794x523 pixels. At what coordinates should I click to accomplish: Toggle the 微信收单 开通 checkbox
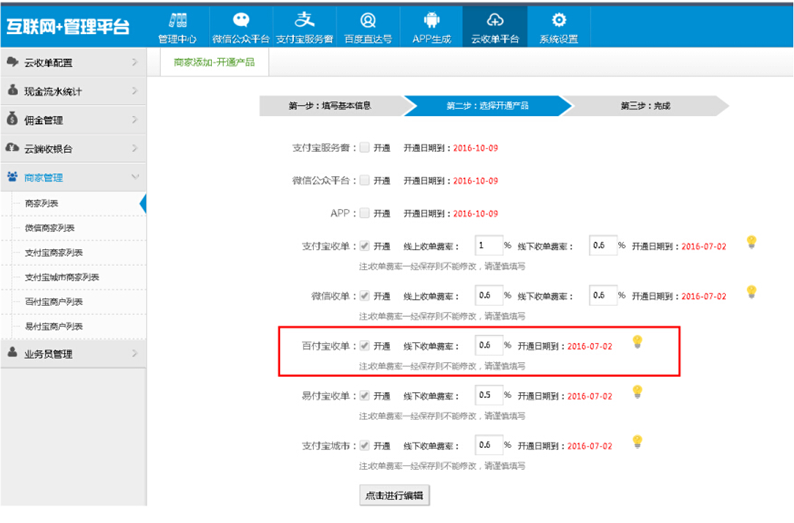tap(365, 296)
